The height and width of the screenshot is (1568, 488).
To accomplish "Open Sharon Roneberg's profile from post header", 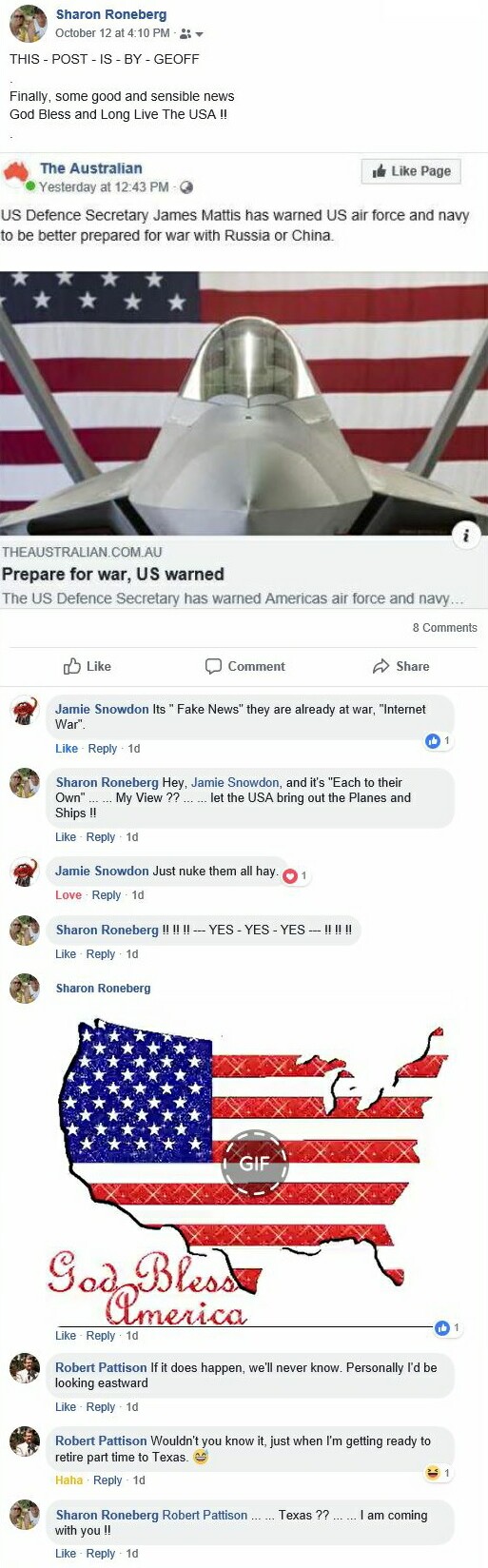I will coord(111,14).
